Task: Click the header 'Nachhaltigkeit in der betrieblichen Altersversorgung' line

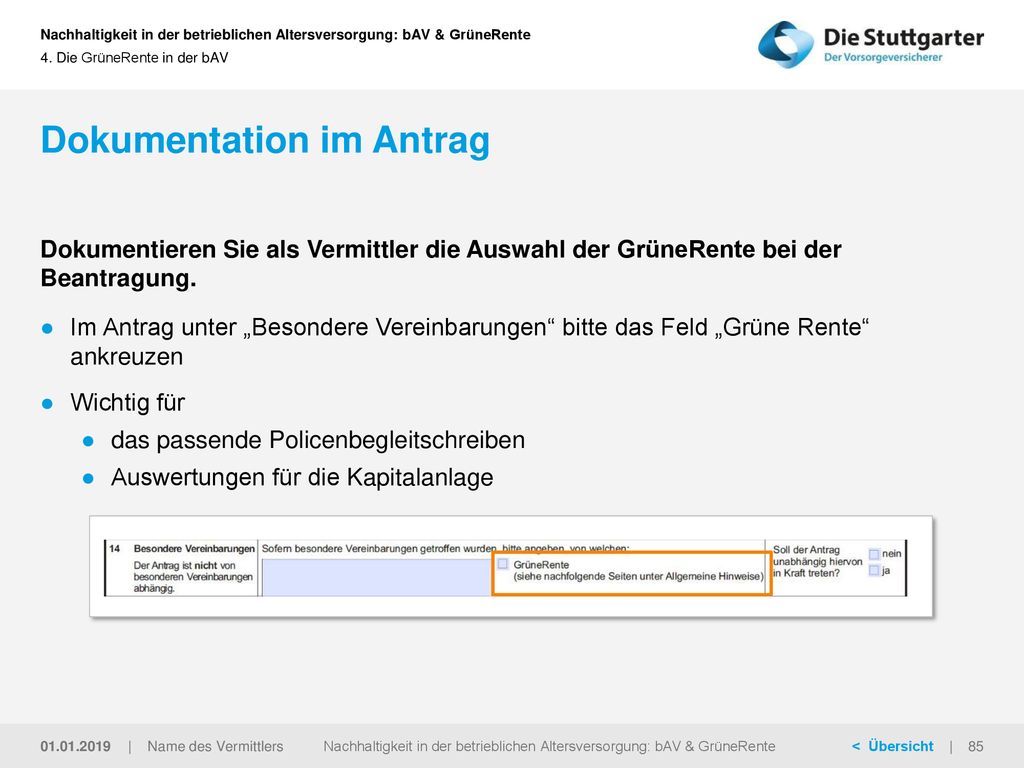Action: tap(285, 35)
